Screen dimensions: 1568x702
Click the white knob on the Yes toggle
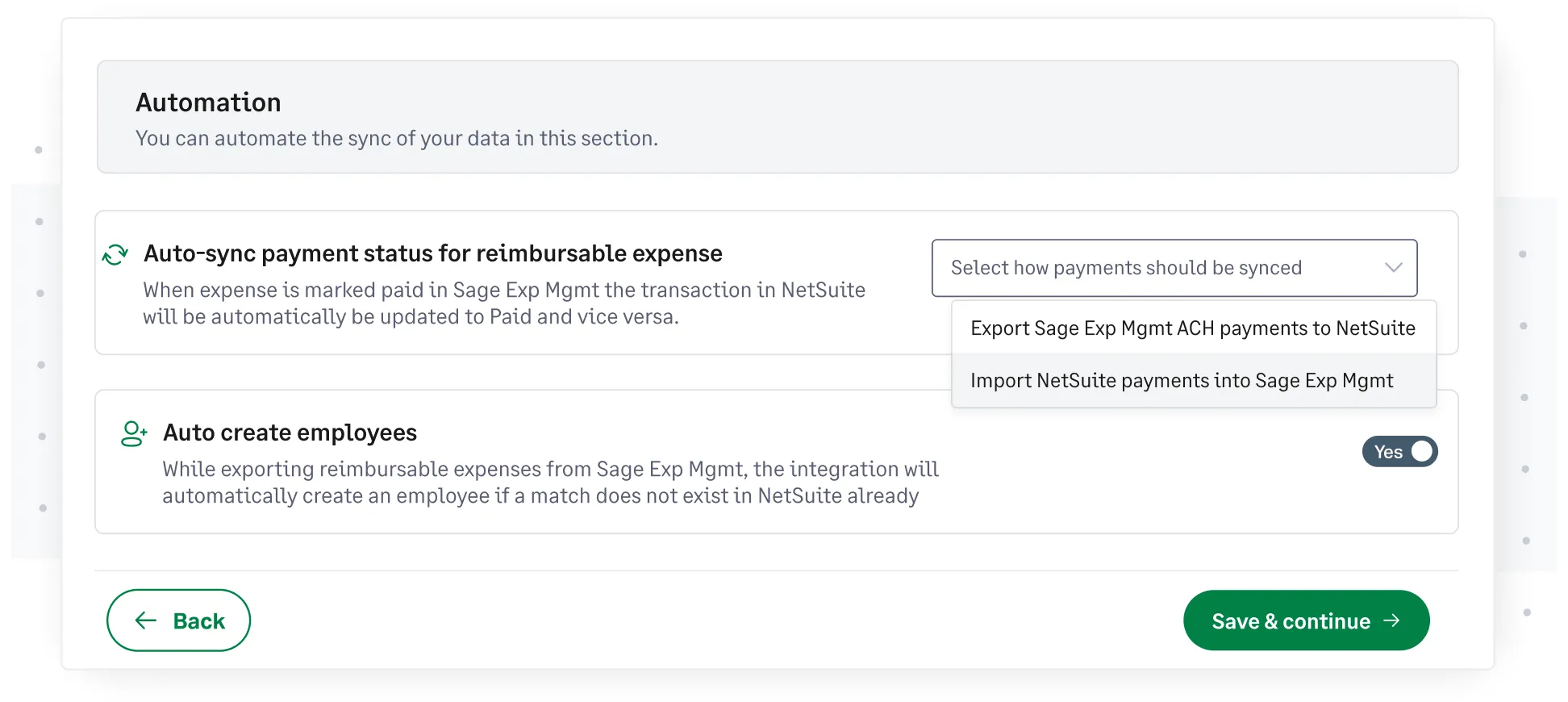(x=1421, y=452)
